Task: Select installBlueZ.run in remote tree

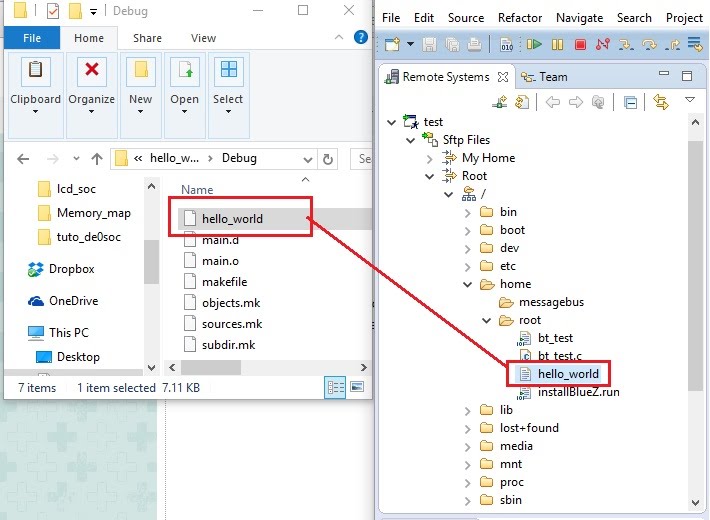Action: 569,392
